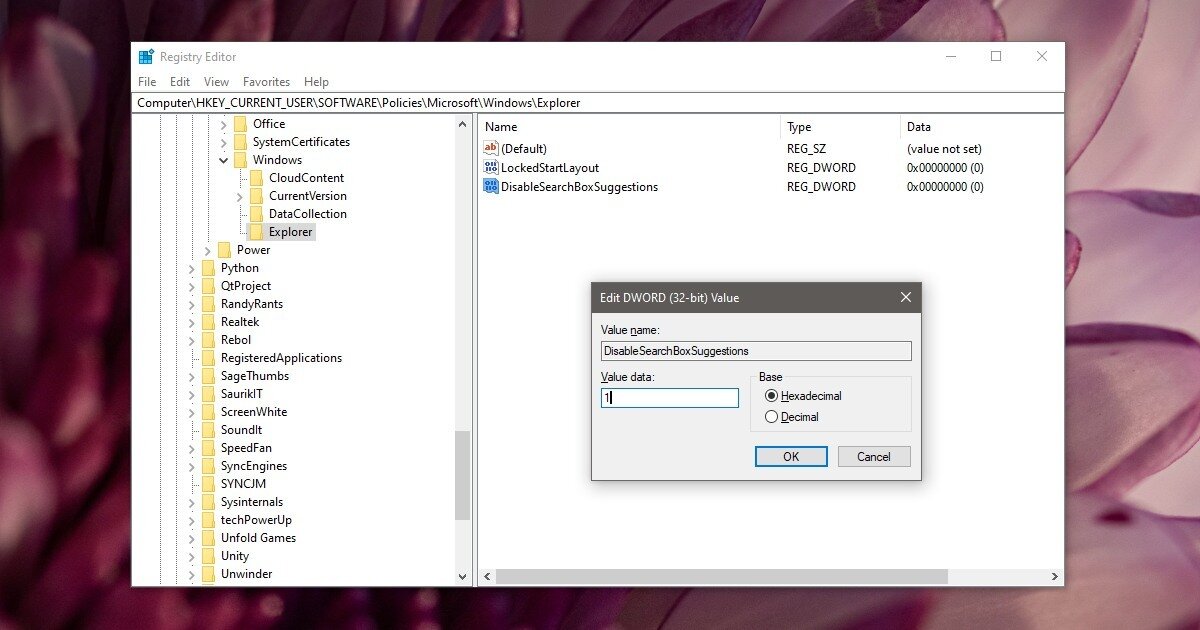
Task: Open the Favorites menu
Action: [266, 81]
